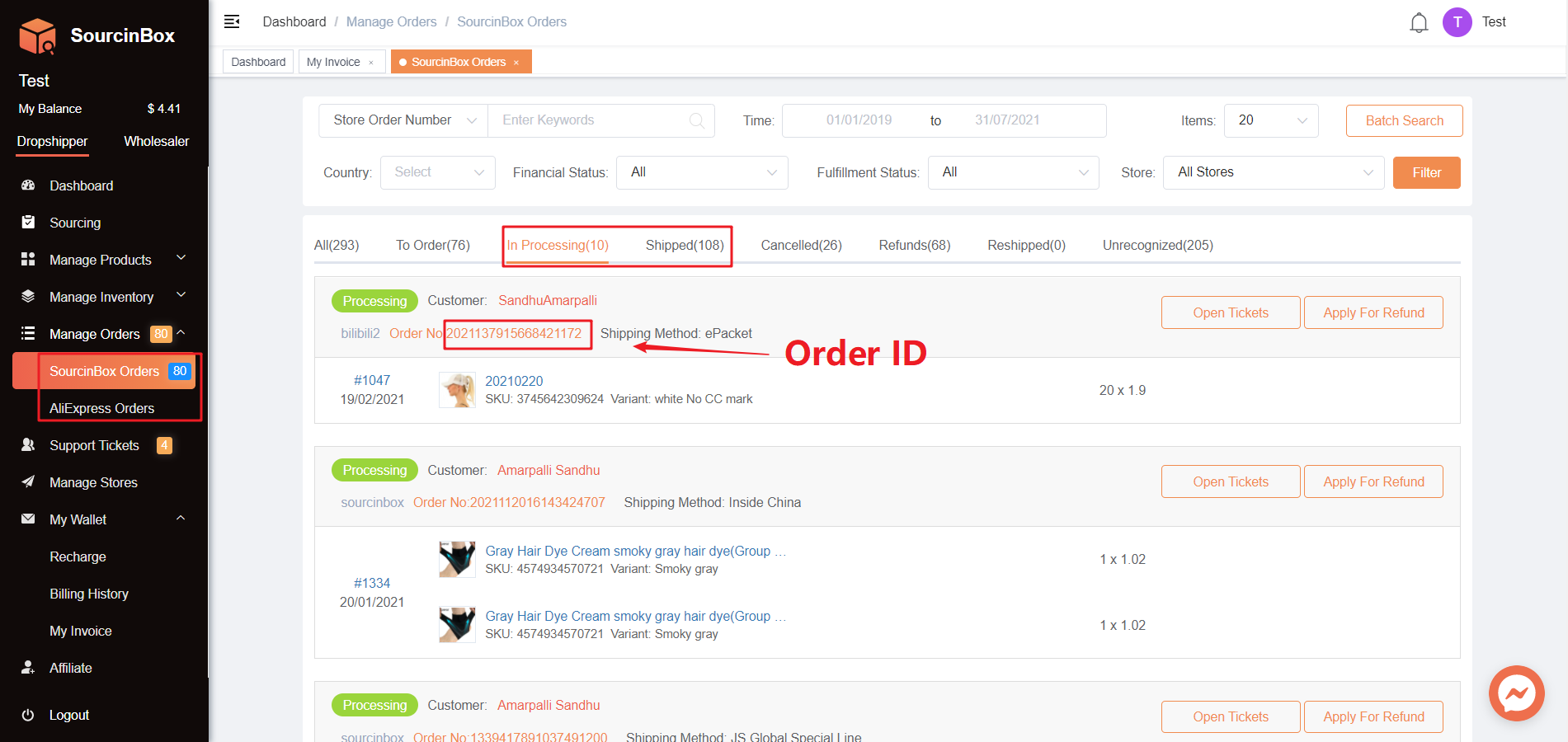This screenshot has height=742, width=1568.
Task: Expand the Manage Products submenu chevron
Action: [x=181, y=259]
